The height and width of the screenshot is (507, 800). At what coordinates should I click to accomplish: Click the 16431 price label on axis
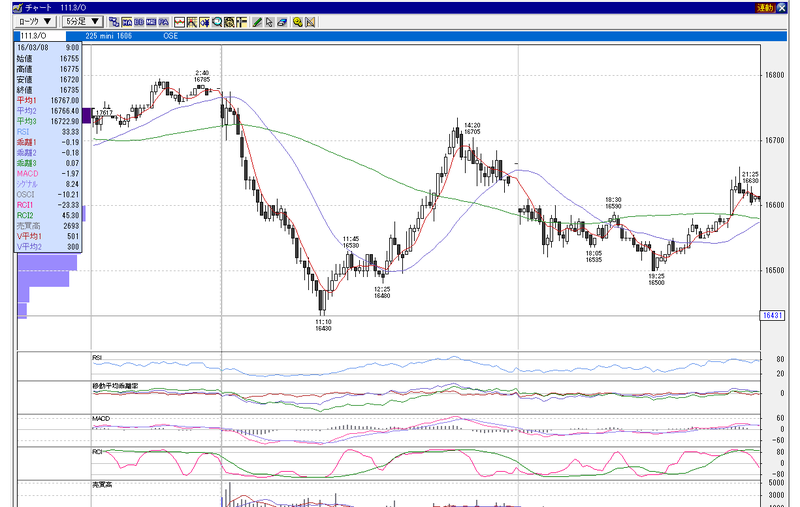point(772,315)
